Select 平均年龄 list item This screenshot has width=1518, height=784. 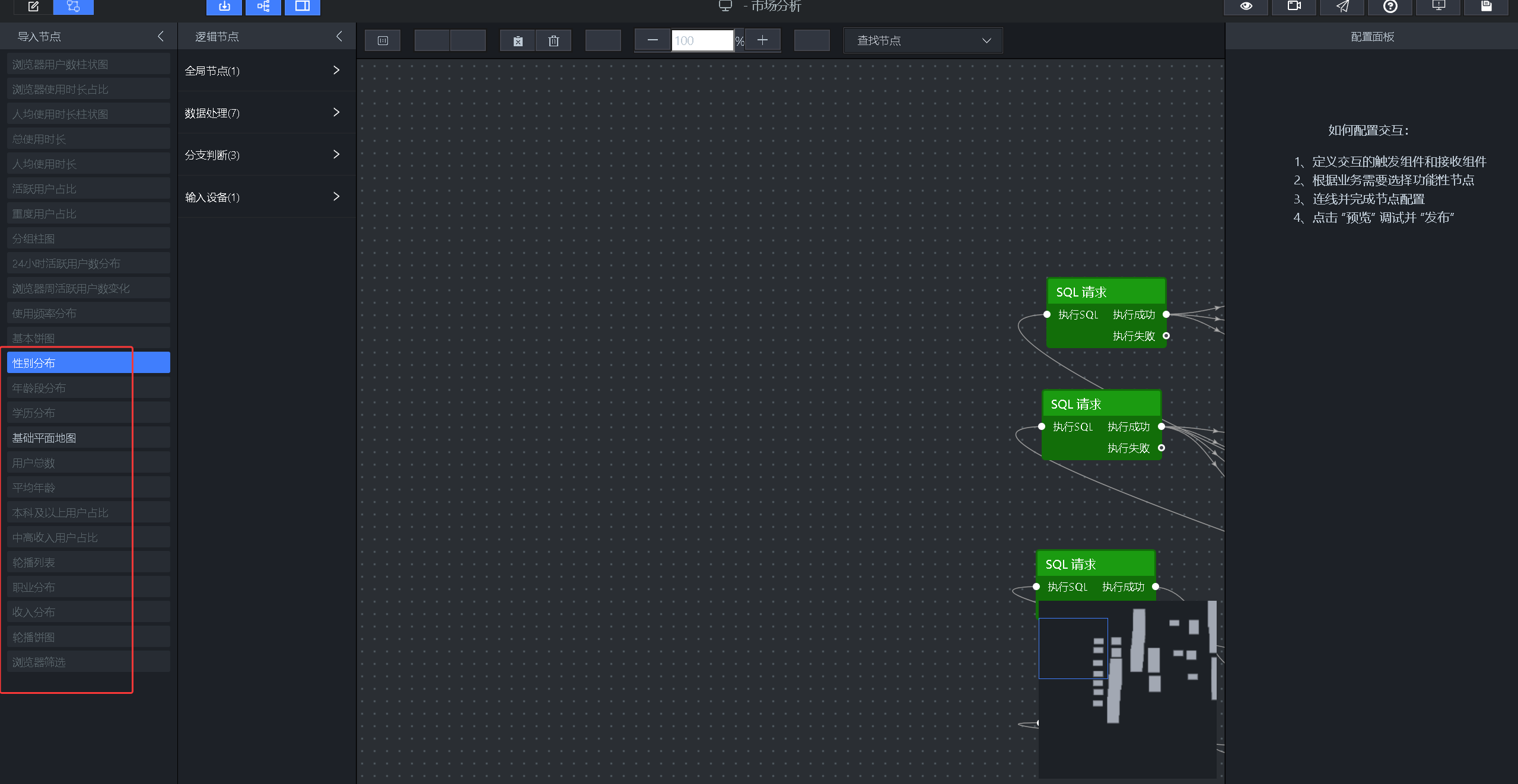pyautogui.click(x=88, y=487)
